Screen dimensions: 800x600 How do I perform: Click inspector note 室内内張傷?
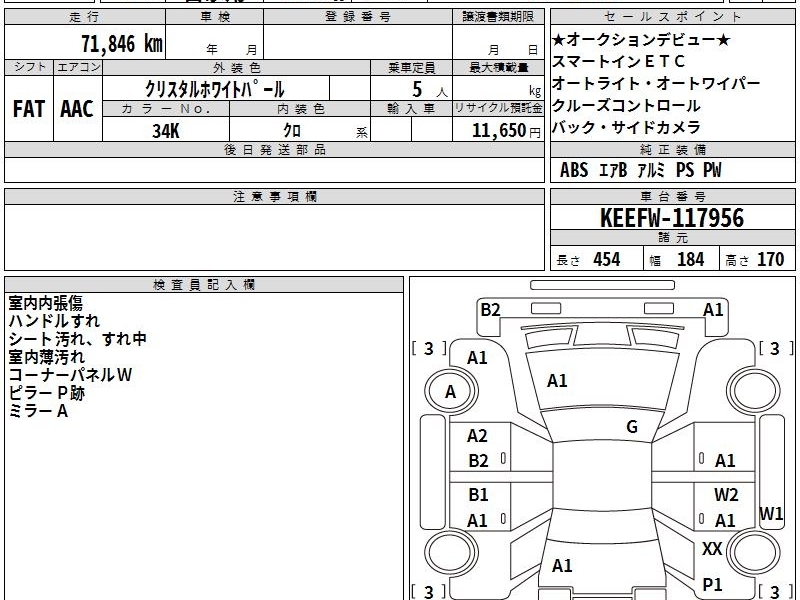45,303
